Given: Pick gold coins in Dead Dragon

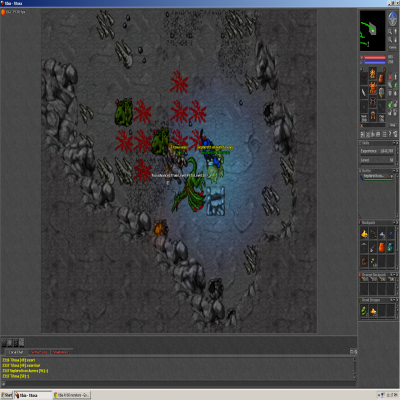Looking at the screenshot, I should click(x=373, y=311).
